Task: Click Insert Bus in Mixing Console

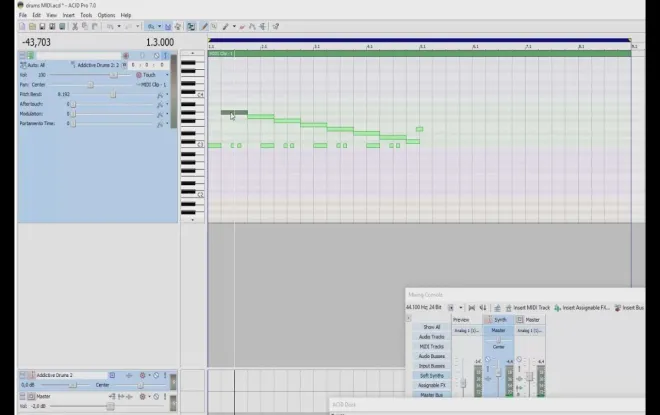Action: pyautogui.click(x=631, y=308)
